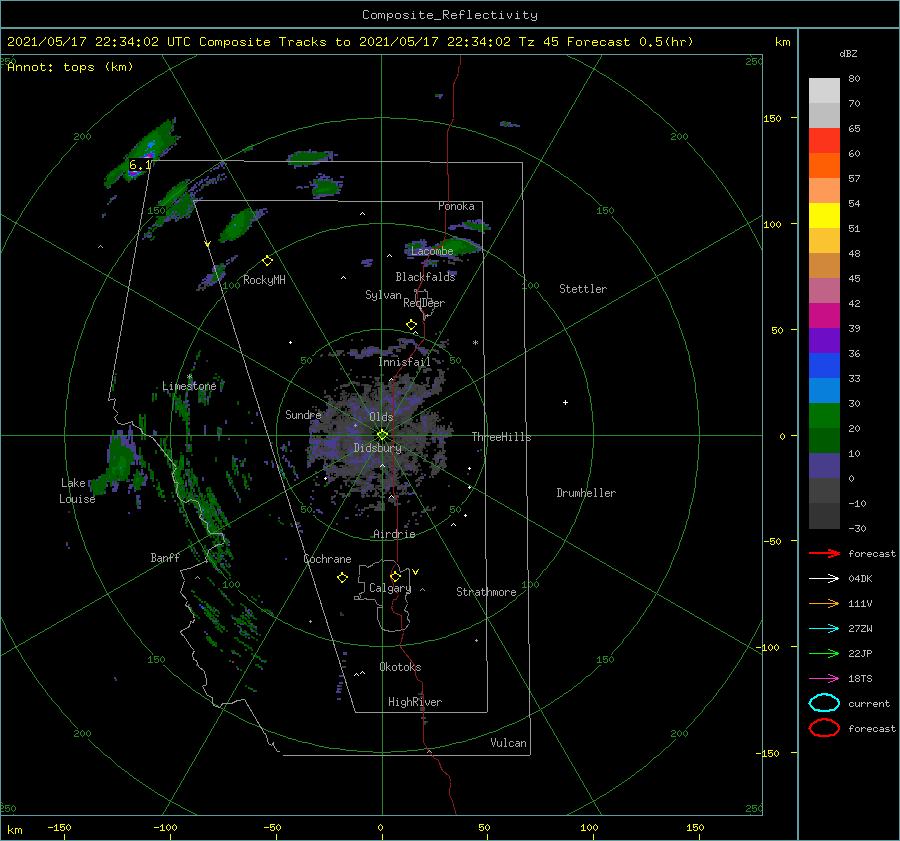
Task: Click the current legend text
Action: (x=869, y=703)
